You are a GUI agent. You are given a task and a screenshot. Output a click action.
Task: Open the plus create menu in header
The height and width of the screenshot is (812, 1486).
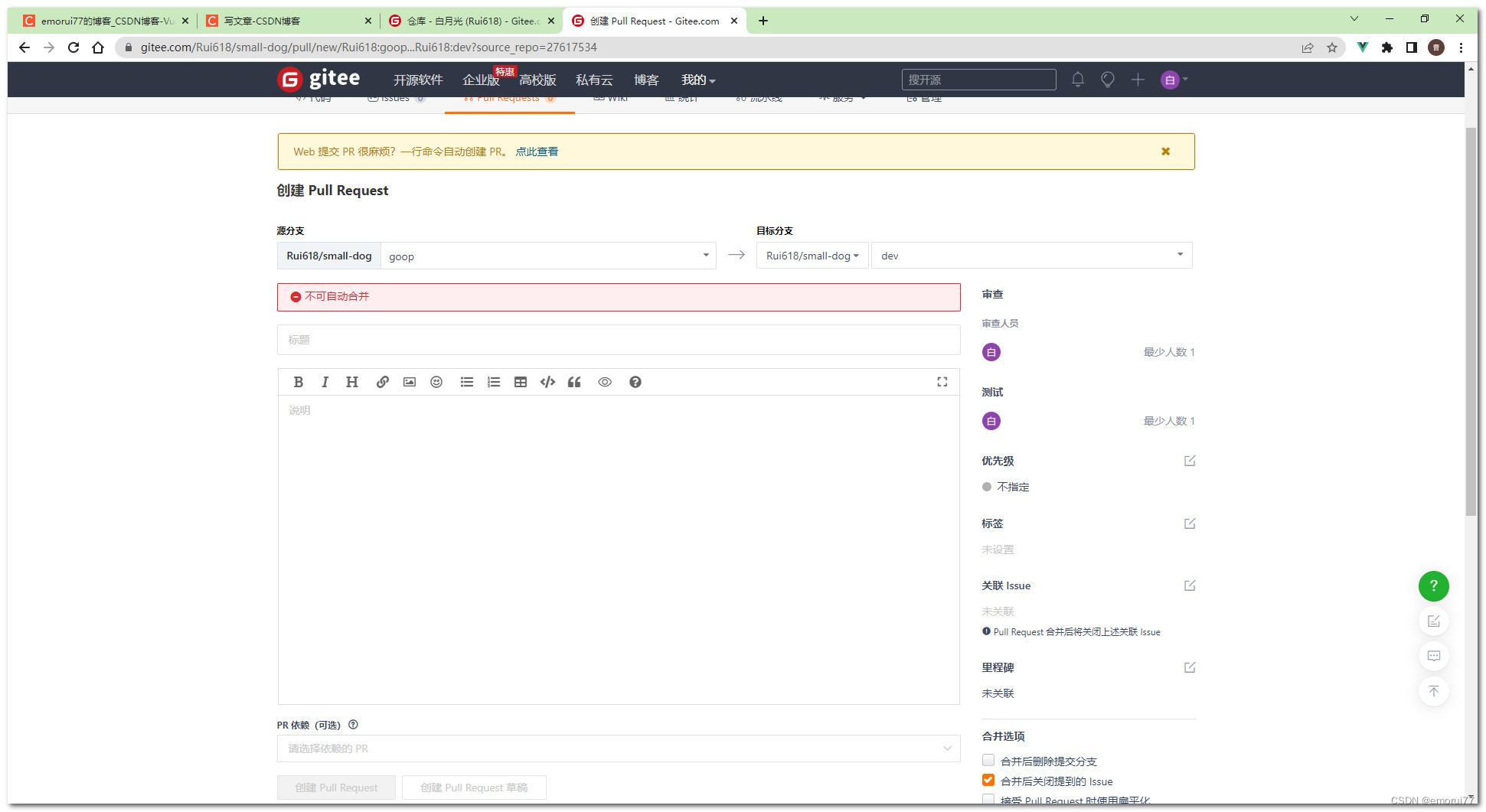click(x=1138, y=80)
